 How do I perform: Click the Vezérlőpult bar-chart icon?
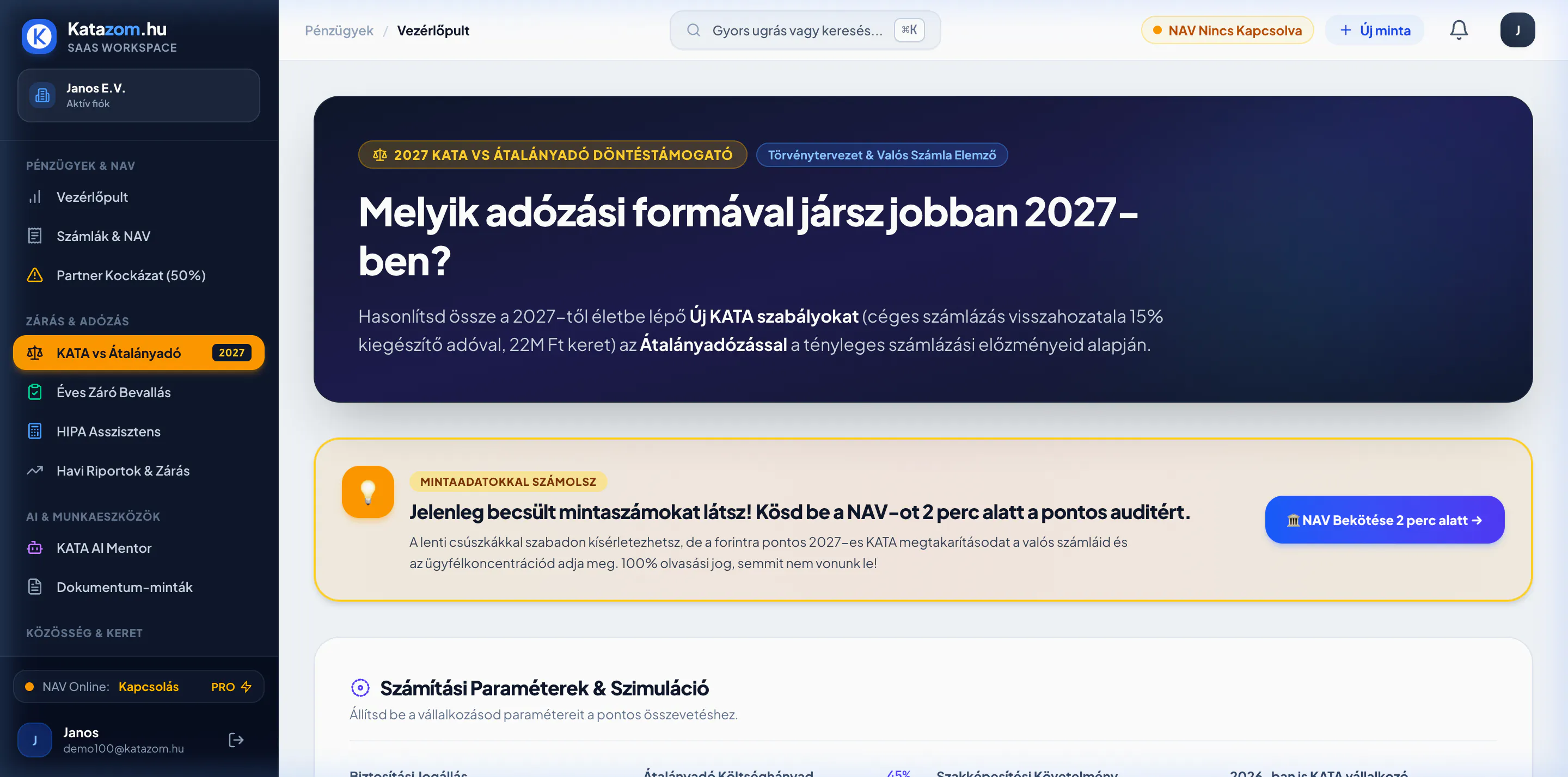35,197
